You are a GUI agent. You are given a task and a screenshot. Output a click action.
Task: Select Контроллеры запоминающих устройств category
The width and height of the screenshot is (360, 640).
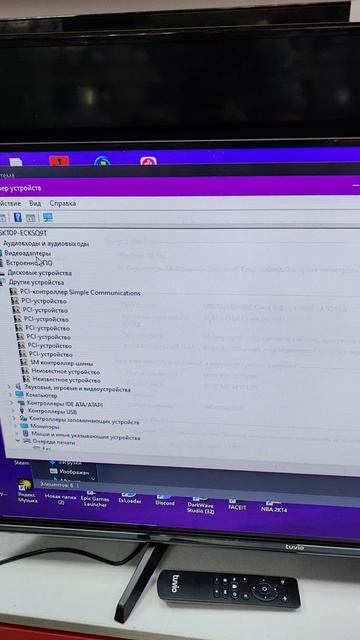pos(84,420)
